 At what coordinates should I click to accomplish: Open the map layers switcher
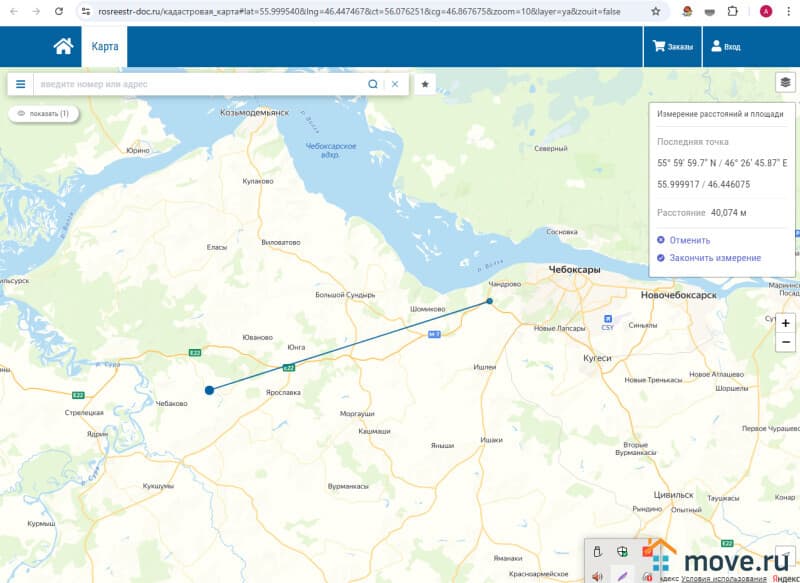click(785, 83)
